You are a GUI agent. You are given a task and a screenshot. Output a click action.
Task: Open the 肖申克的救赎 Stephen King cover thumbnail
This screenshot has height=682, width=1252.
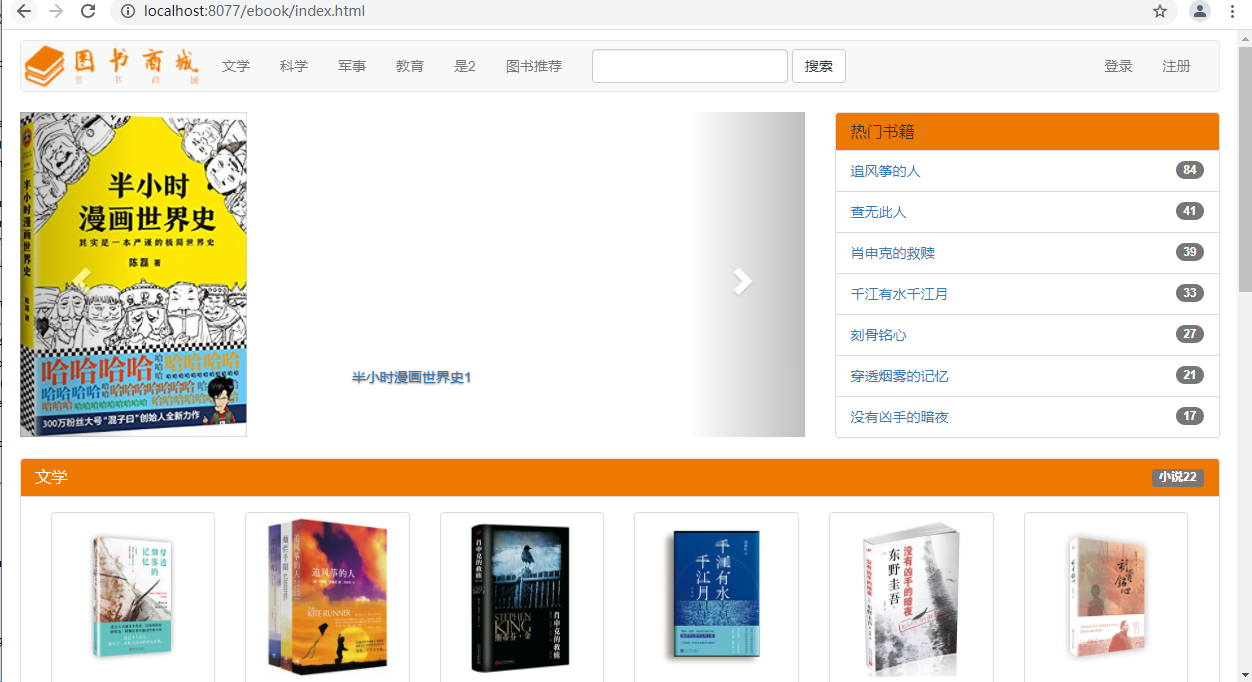pos(522,597)
